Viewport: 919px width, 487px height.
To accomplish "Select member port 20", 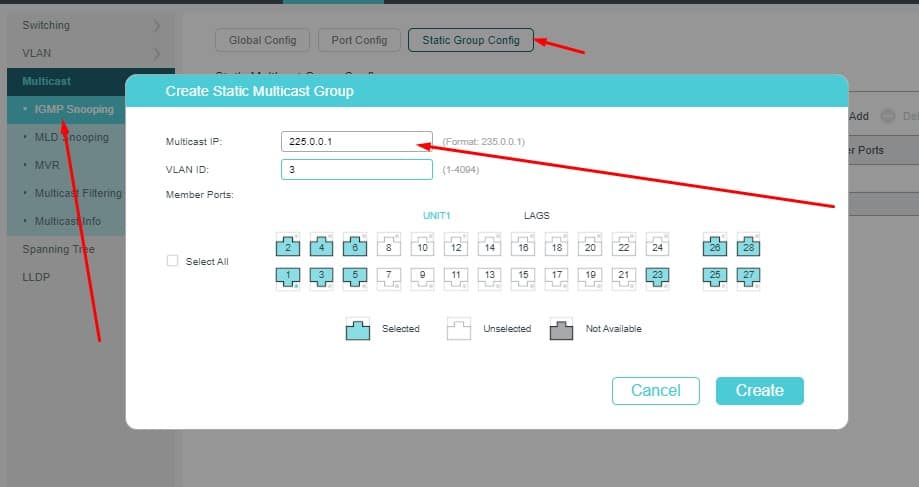I will [x=590, y=245].
